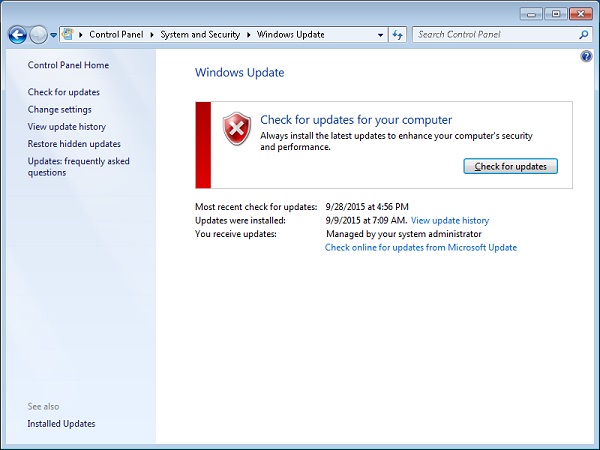
Task: Maximize the Windows Update window
Action: point(556,14)
